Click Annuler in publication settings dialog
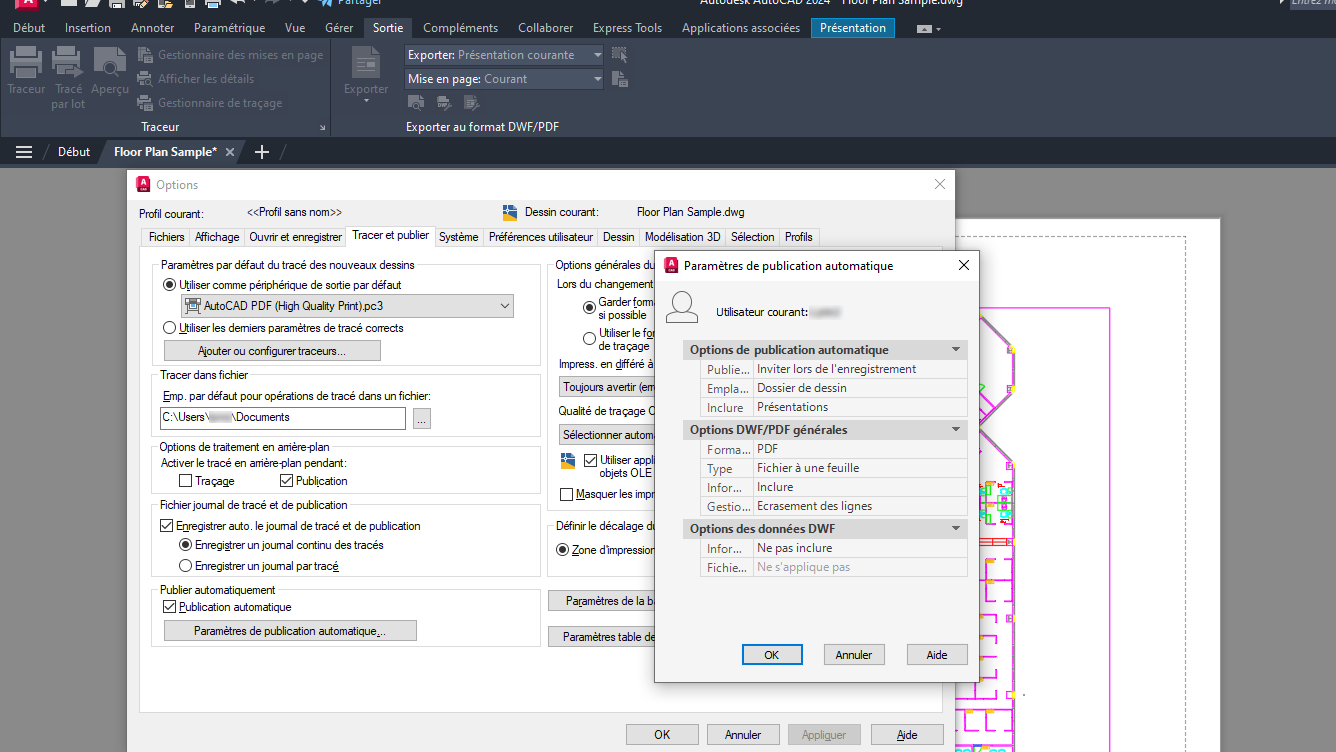Viewport: 1336px width, 752px height. click(x=854, y=655)
